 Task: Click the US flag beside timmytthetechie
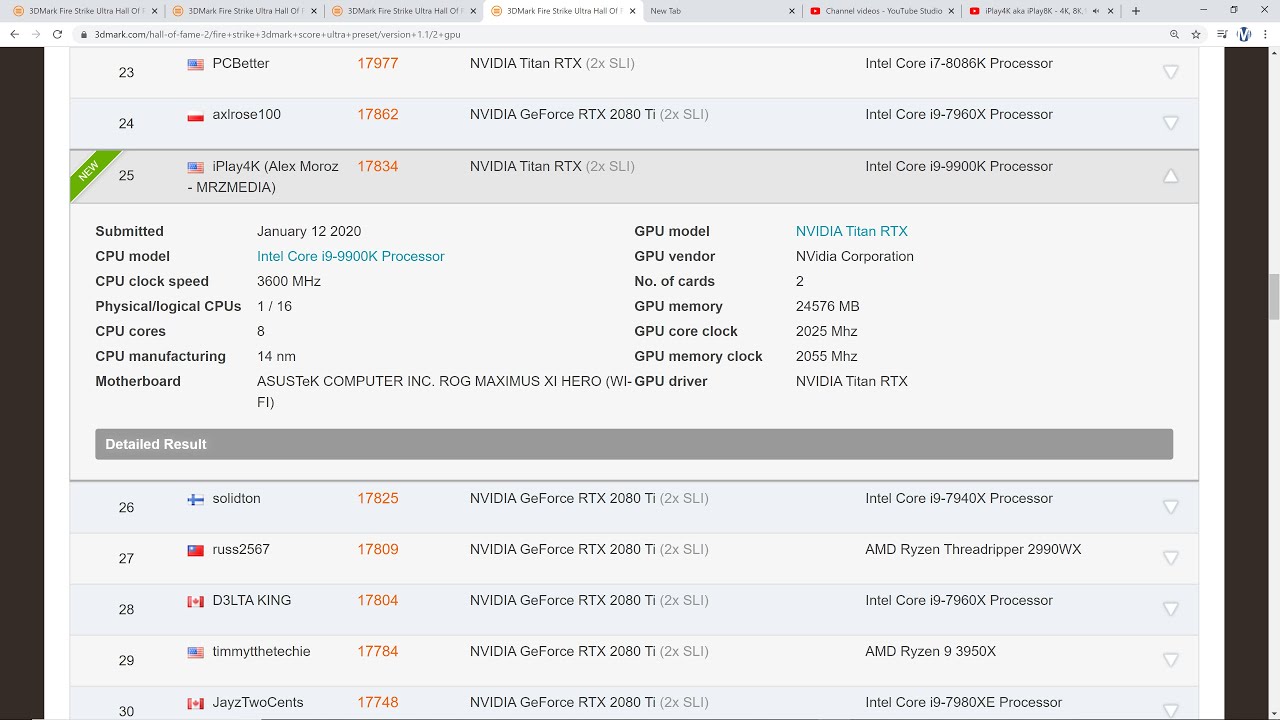pos(196,652)
